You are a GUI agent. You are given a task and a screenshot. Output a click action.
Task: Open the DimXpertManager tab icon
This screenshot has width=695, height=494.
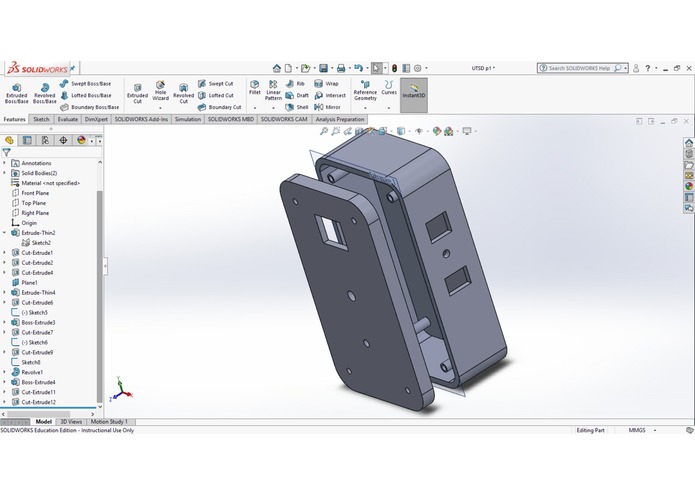coord(63,140)
